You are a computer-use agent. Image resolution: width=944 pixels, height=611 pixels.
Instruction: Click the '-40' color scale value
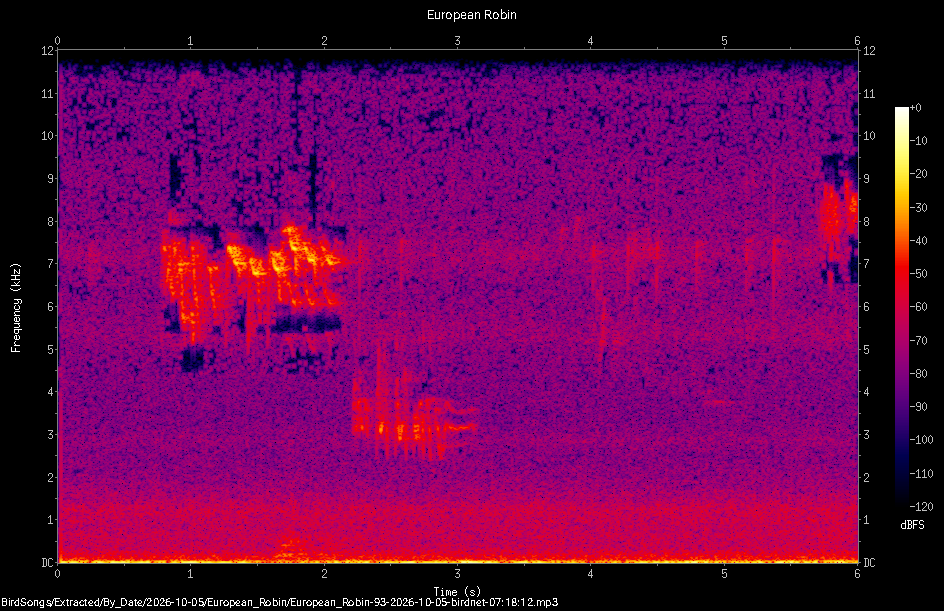(919, 241)
